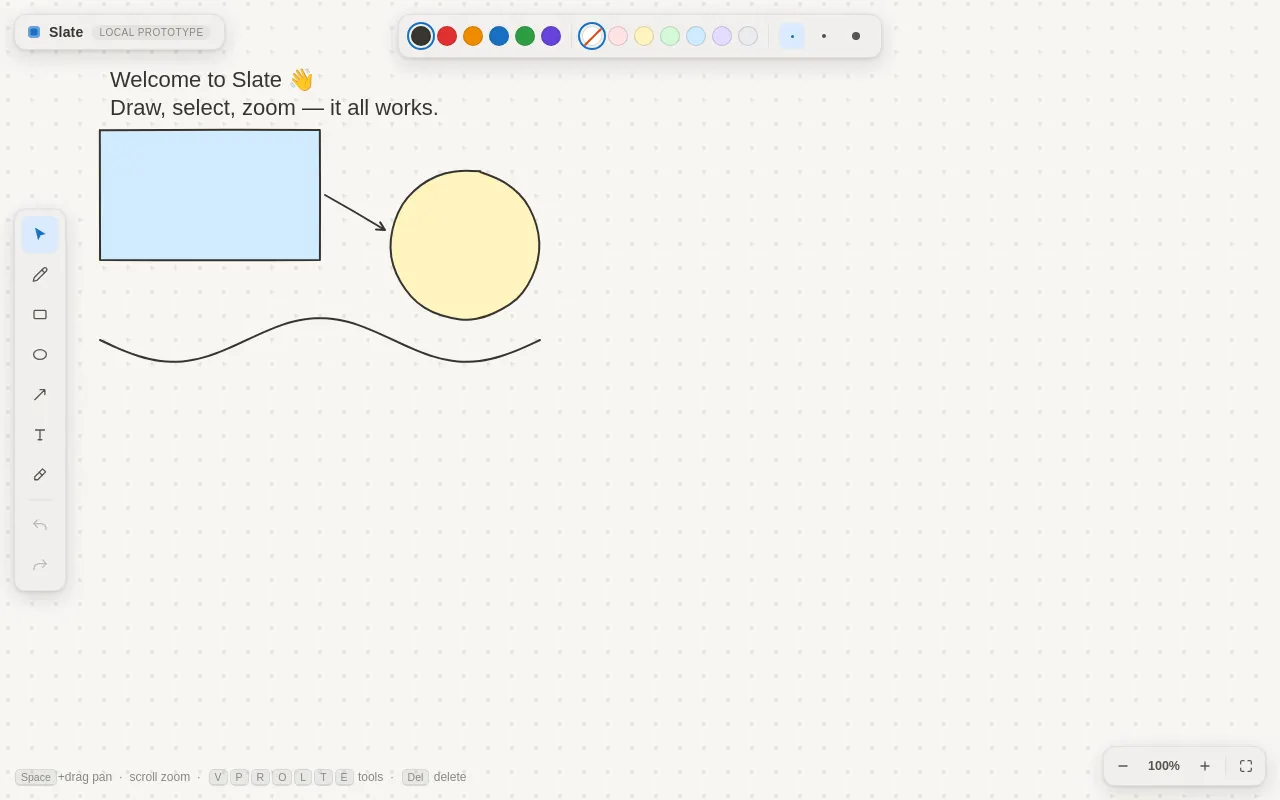Click the Space key hint
This screenshot has height=800, width=1280.
pyautogui.click(x=36, y=777)
